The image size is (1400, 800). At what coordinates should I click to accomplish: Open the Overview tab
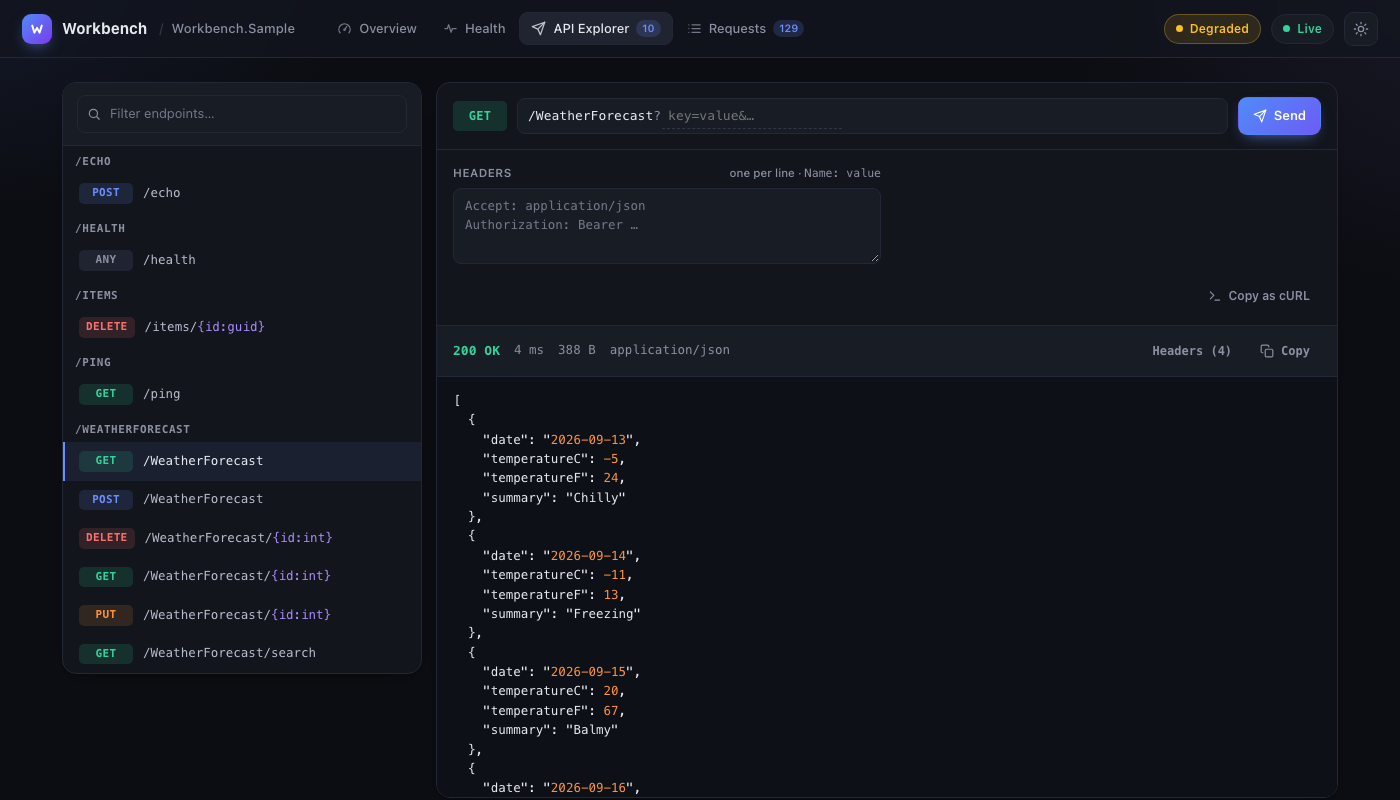click(x=377, y=29)
